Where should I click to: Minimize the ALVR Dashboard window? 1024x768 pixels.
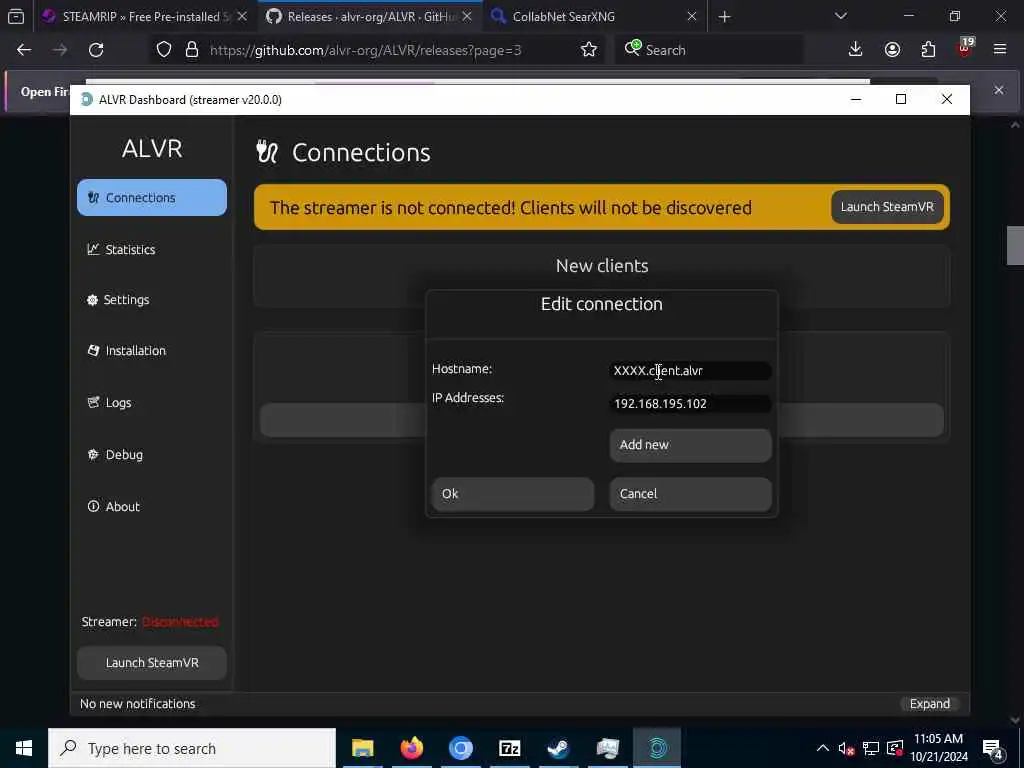coord(856,99)
